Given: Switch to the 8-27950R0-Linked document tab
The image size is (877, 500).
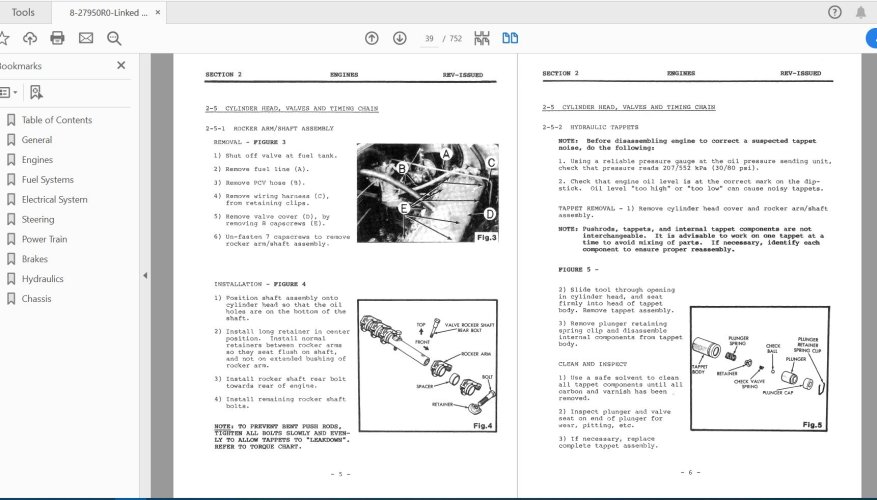Looking at the screenshot, I should [108, 12].
